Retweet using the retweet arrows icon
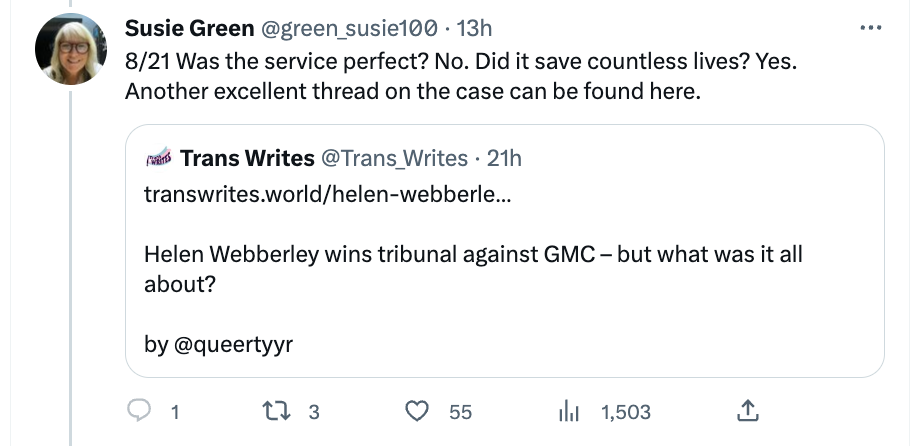Screen dimensions: 914x446 click(276, 412)
